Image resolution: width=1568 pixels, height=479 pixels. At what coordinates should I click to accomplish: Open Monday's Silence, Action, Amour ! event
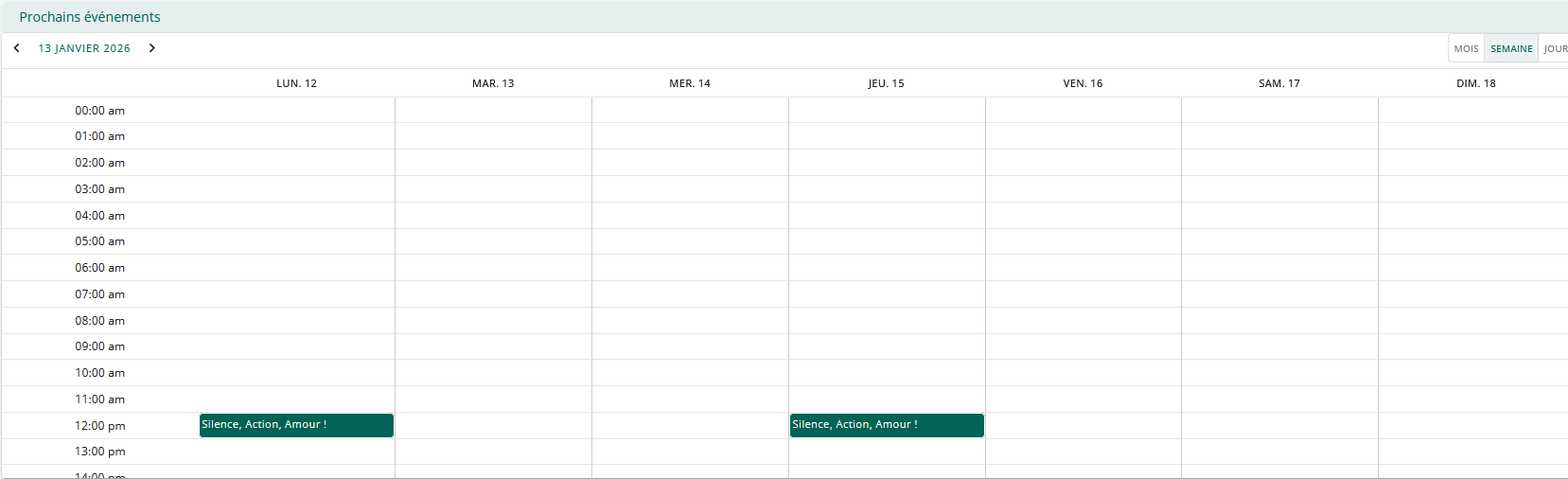point(296,425)
